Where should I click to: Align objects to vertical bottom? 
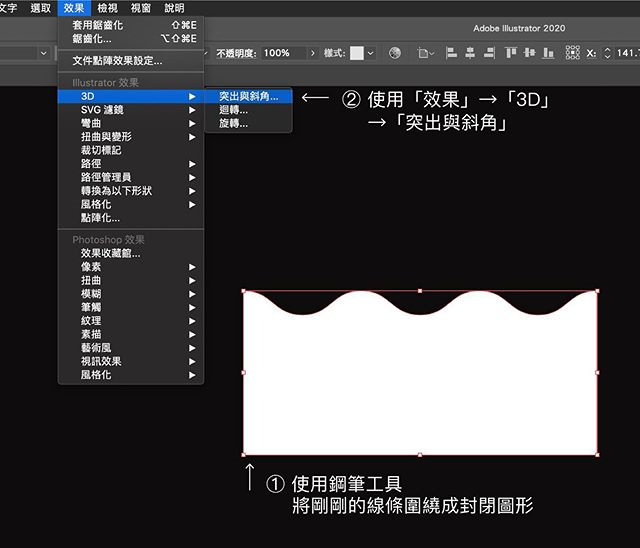coord(548,53)
